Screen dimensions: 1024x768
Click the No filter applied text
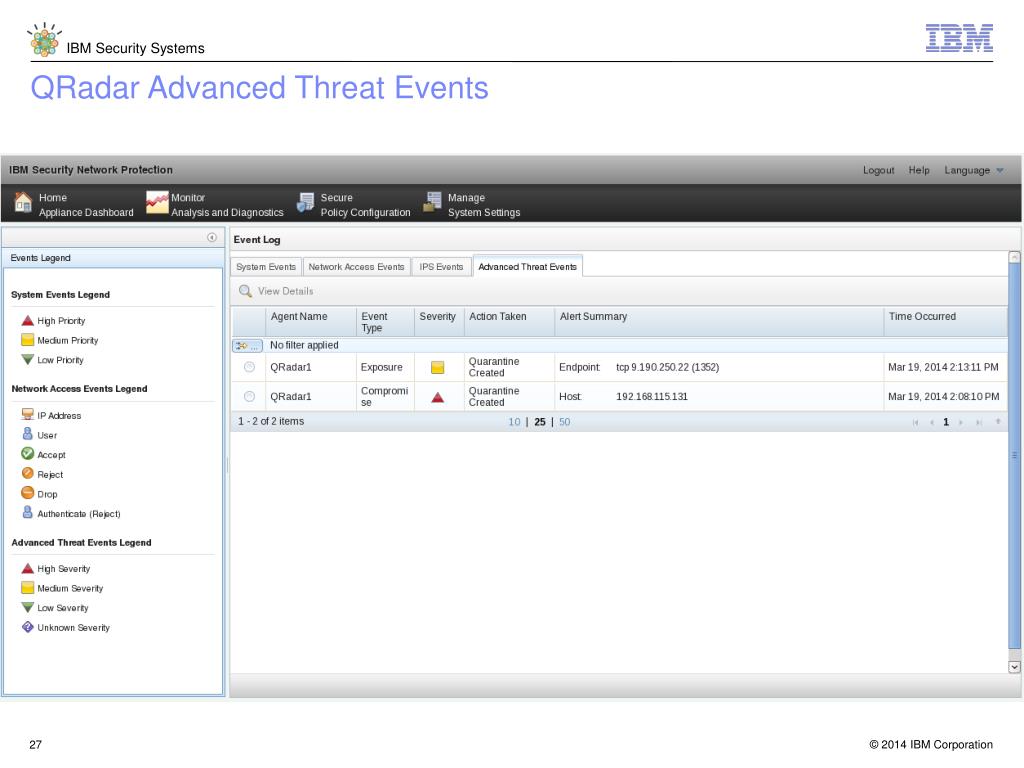[304, 345]
